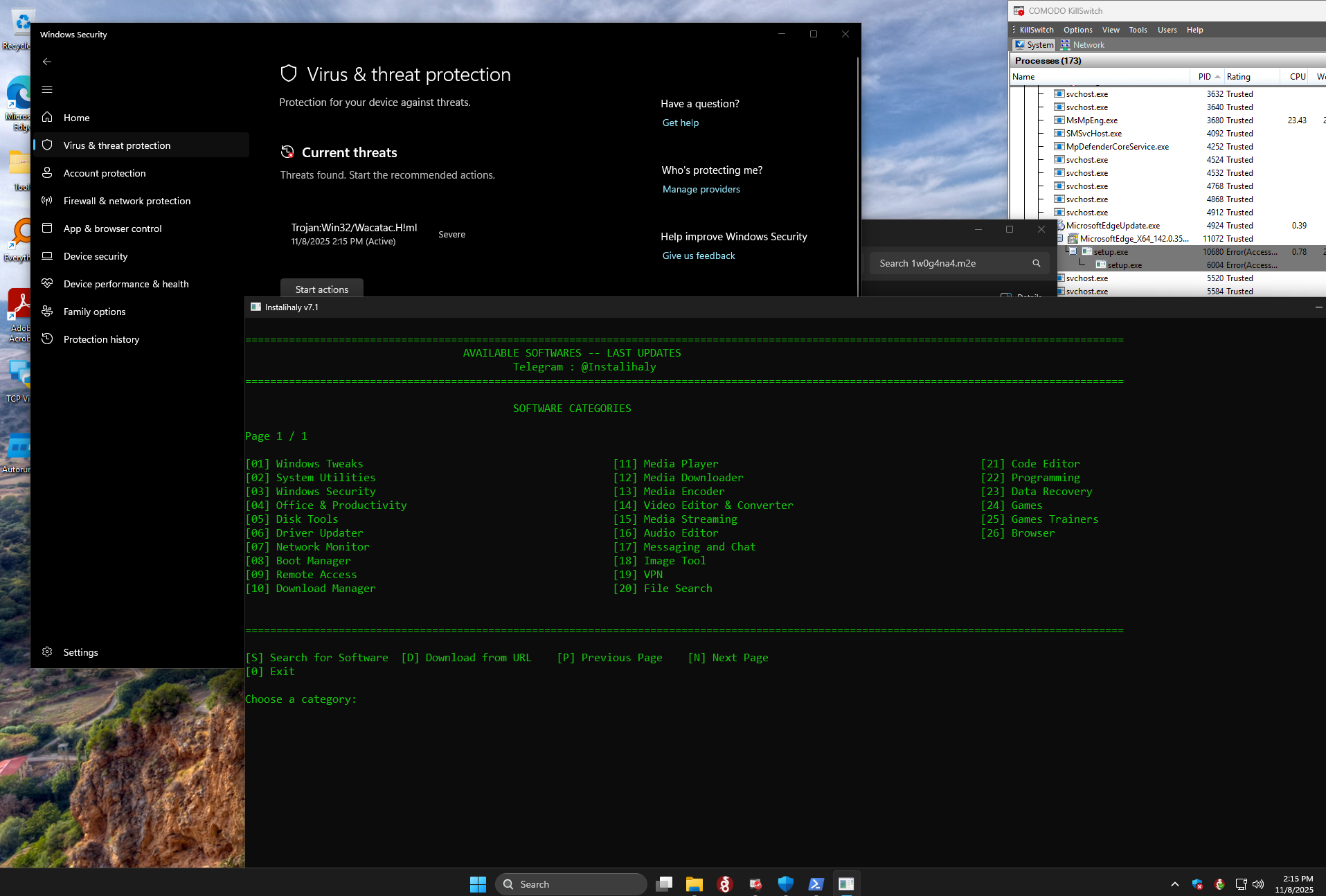Click the Windows Security shield on taskbar
Viewport: 1326px width, 896px height.
785,884
